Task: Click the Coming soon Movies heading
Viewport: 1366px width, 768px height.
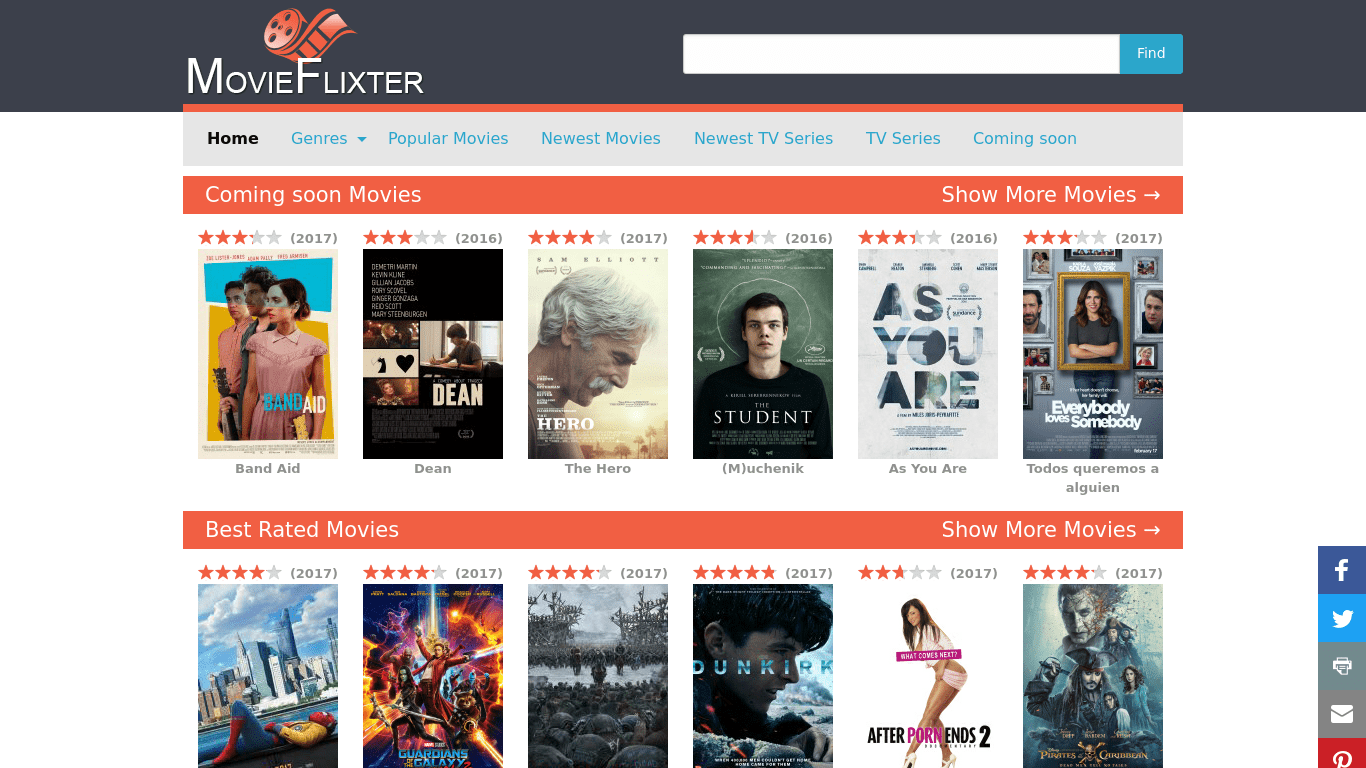Action: (313, 195)
